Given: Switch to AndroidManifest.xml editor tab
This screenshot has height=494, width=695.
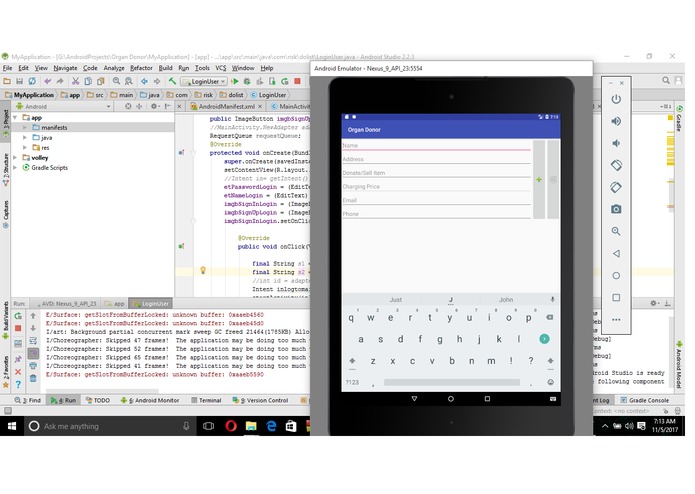Looking at the screenshot, I should 226,106.
